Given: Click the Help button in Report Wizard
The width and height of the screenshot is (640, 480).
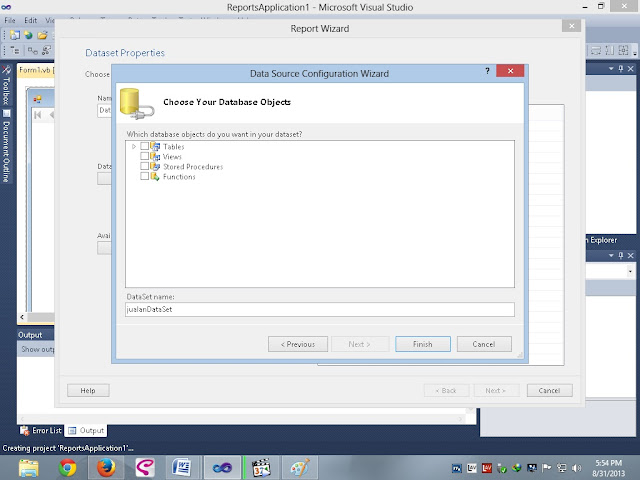Looking at the screenshot, I should coord(88,390).
